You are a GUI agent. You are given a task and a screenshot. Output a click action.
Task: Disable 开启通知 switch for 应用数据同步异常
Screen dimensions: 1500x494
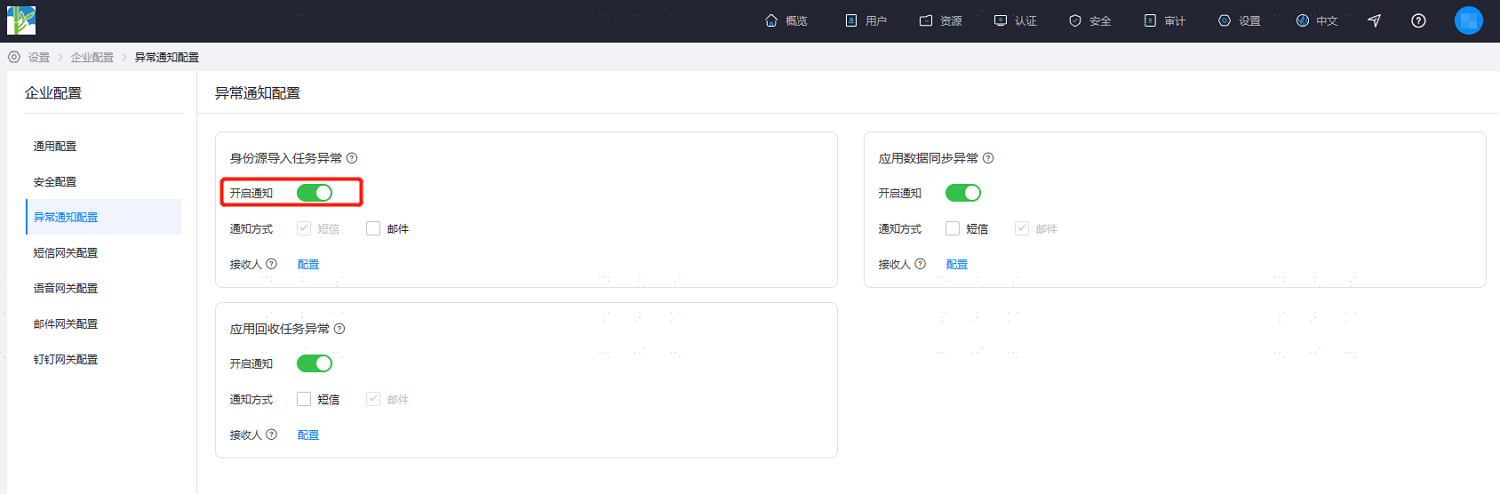coord(963,193)
